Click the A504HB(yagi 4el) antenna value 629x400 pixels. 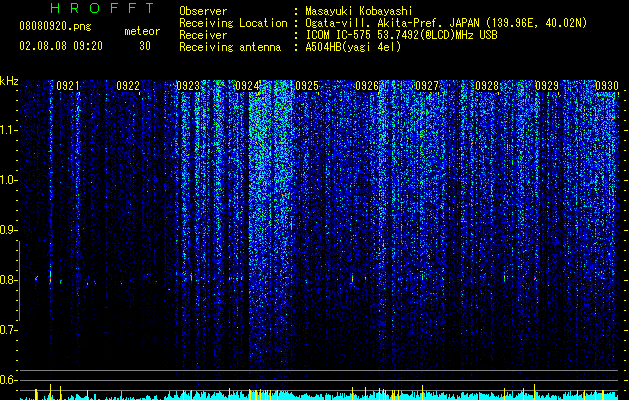point(353,47)
